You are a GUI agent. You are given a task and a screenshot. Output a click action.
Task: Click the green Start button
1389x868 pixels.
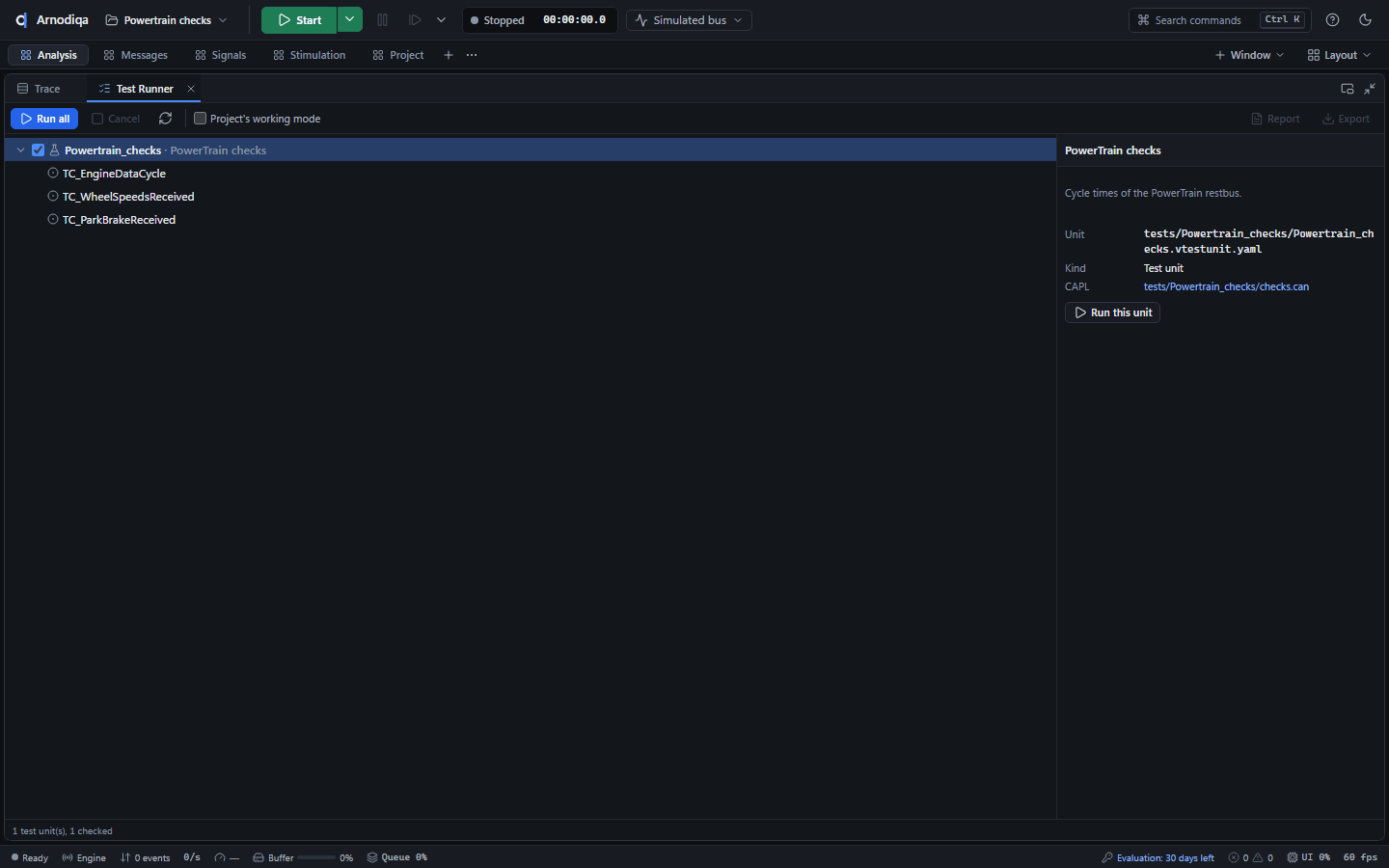299,20
